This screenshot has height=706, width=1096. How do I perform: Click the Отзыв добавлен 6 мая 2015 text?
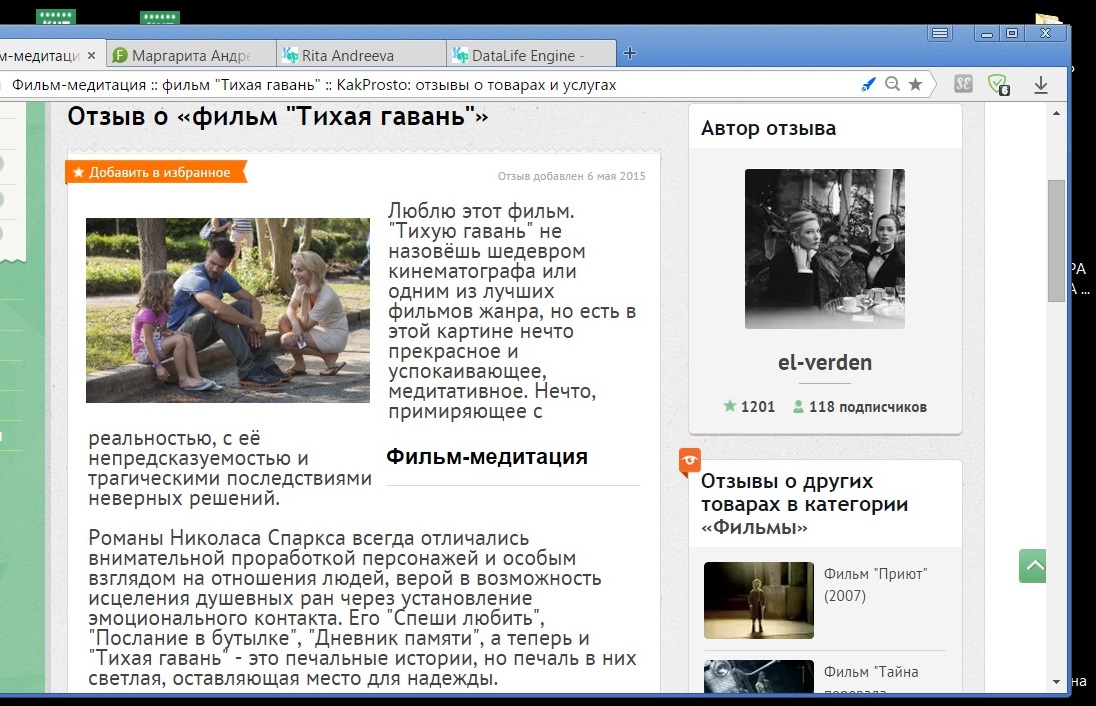(x=572, y=176)
